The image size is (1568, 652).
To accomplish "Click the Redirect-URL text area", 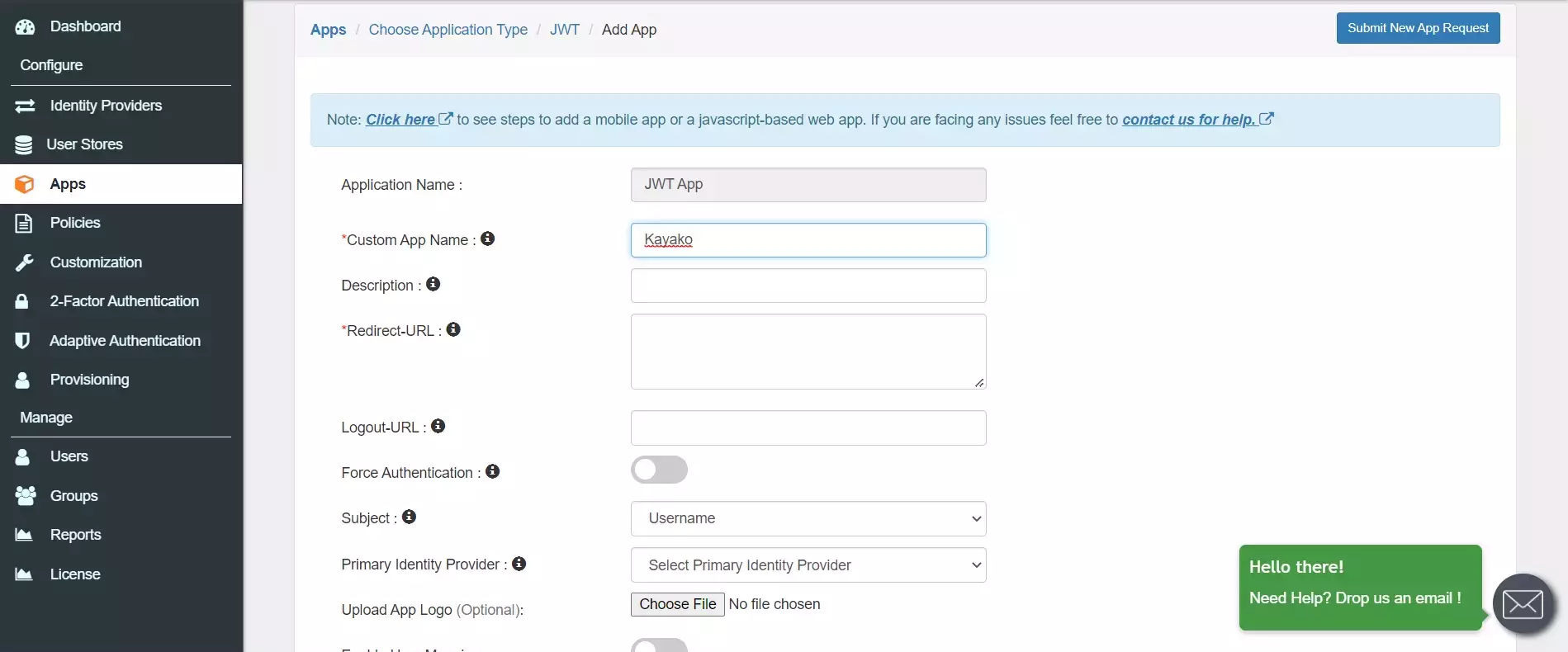I will click(x=808, y=352).
